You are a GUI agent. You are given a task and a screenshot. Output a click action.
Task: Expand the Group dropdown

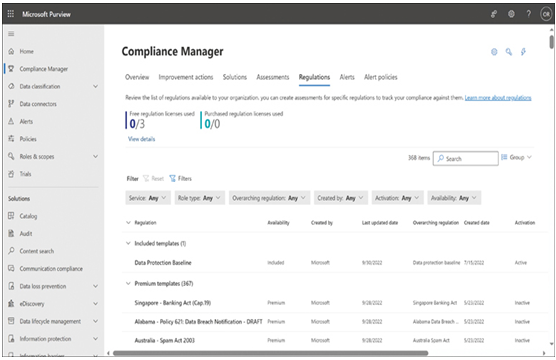[516, 157]
